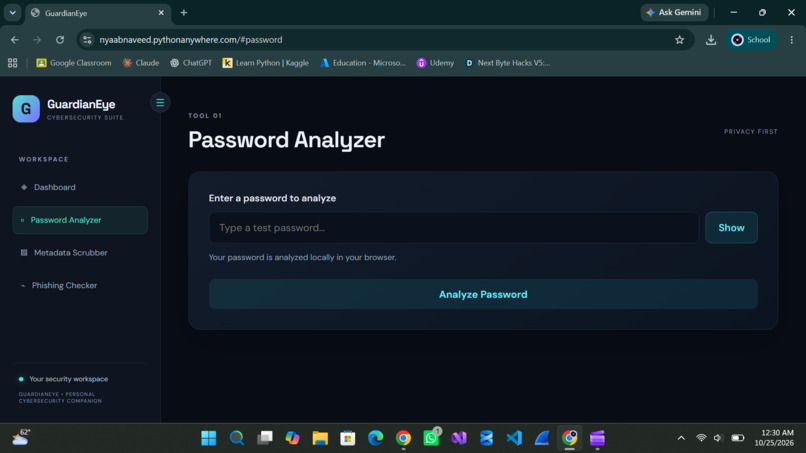Click the Your security workspace status
Image resolution: width=806 pixels, height=453 pixels.
click(x=63, y=379)
